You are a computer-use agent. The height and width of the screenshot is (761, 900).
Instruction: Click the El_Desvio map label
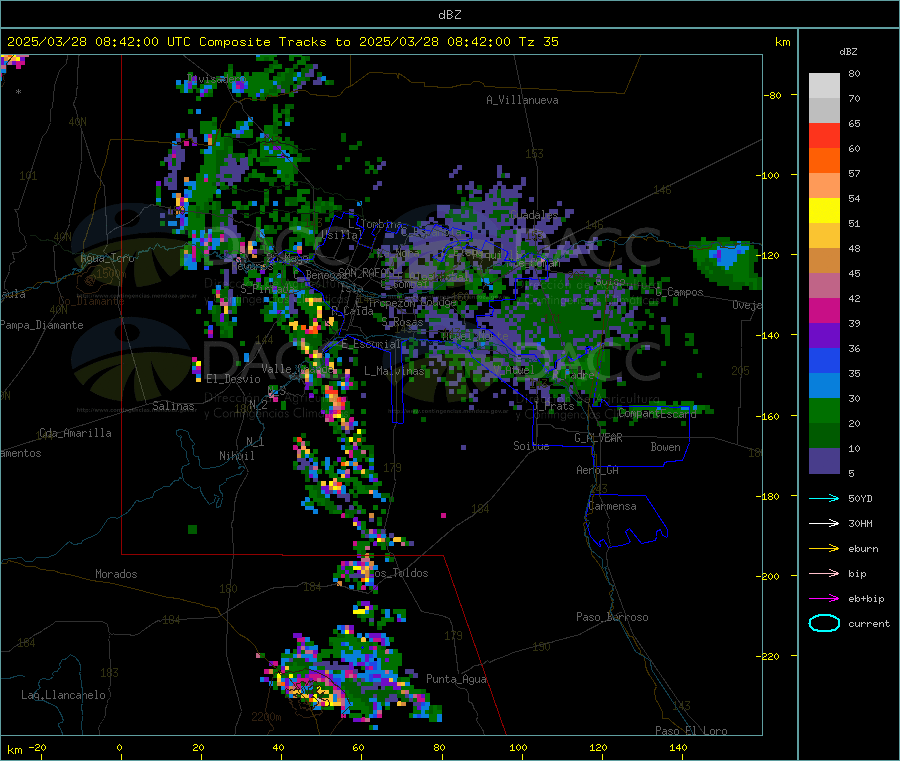233,379
